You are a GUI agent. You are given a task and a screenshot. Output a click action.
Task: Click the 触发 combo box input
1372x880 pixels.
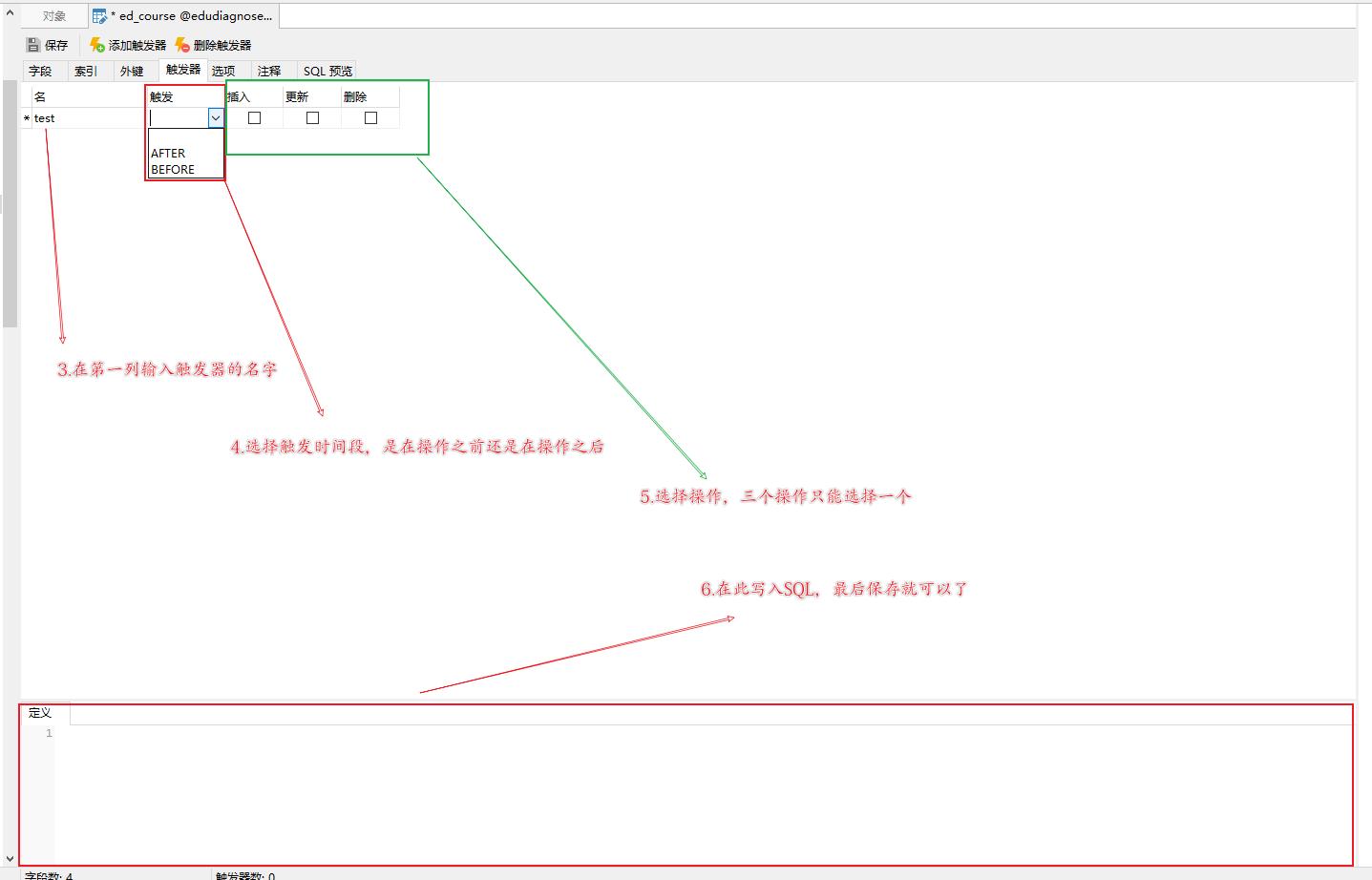(179, 118)
